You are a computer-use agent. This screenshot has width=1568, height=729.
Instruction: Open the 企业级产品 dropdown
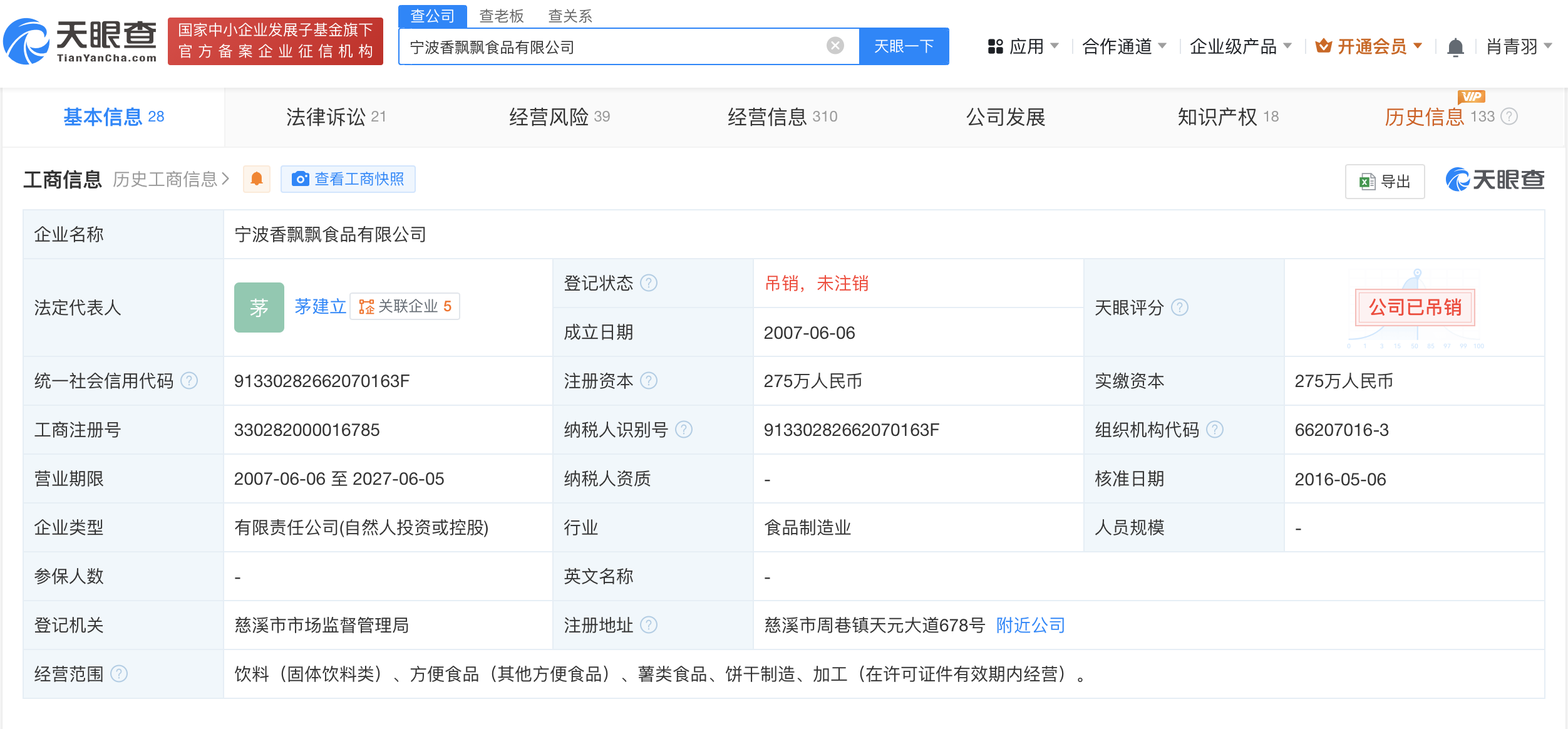1240,46
